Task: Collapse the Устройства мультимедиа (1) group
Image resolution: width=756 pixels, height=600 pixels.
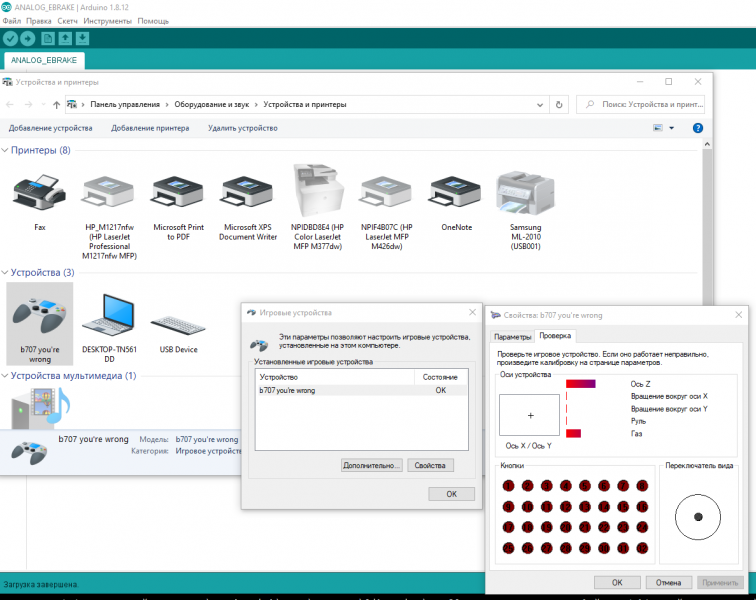Action: [x=5, y=376]
